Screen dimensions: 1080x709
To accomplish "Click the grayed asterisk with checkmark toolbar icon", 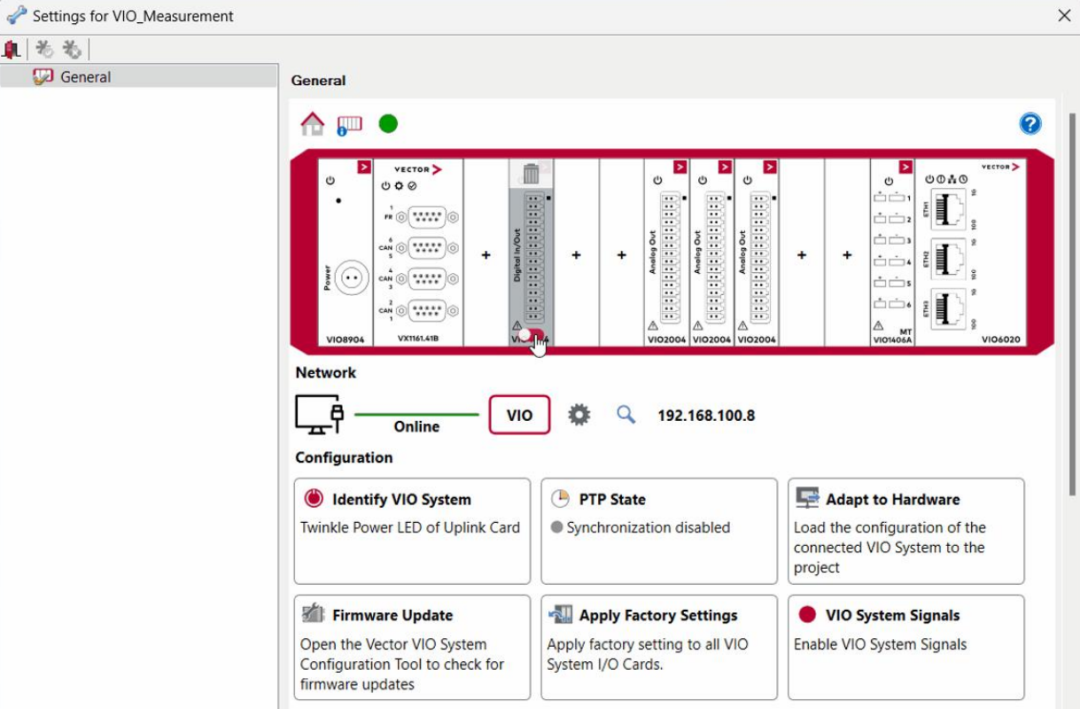I will [44, 49].
